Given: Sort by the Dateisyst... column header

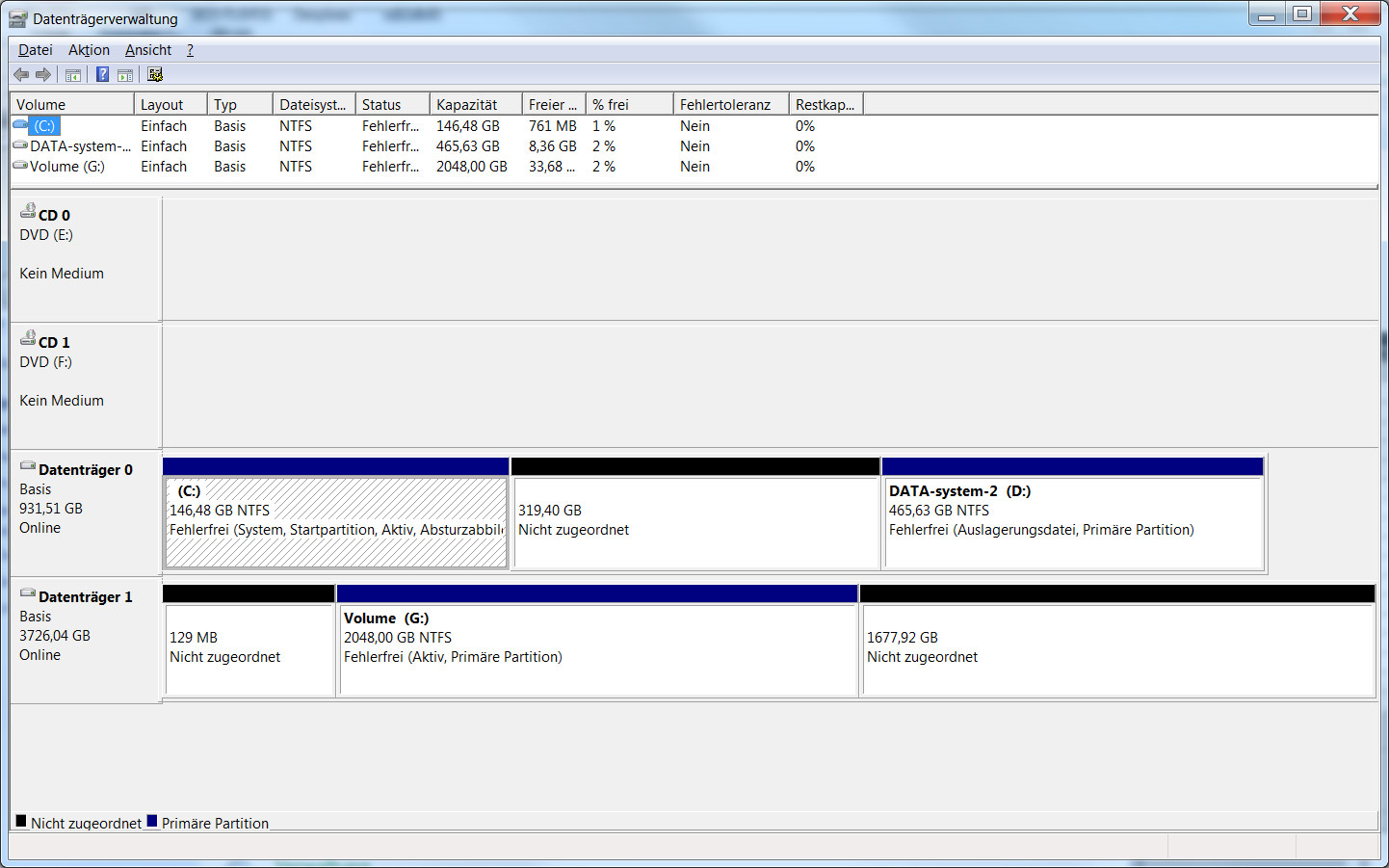Looking at the screenshot, I should 314,104.
